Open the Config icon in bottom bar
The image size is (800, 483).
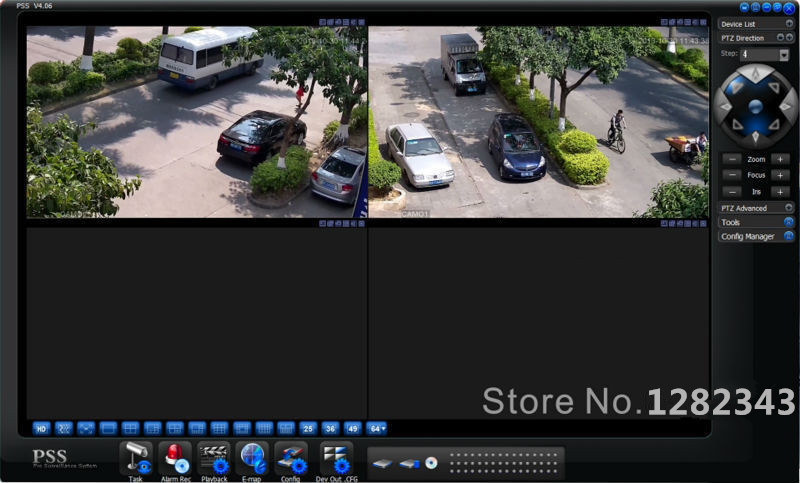[x=291, y=457]
